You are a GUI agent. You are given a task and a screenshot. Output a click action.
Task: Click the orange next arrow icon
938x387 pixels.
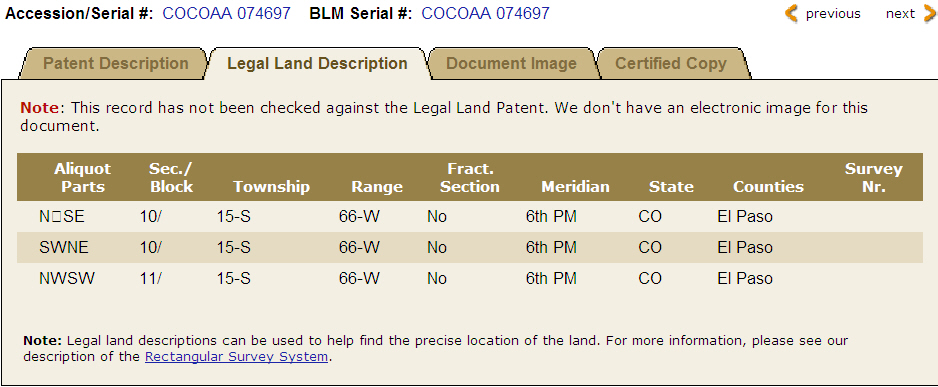(930, 13)
